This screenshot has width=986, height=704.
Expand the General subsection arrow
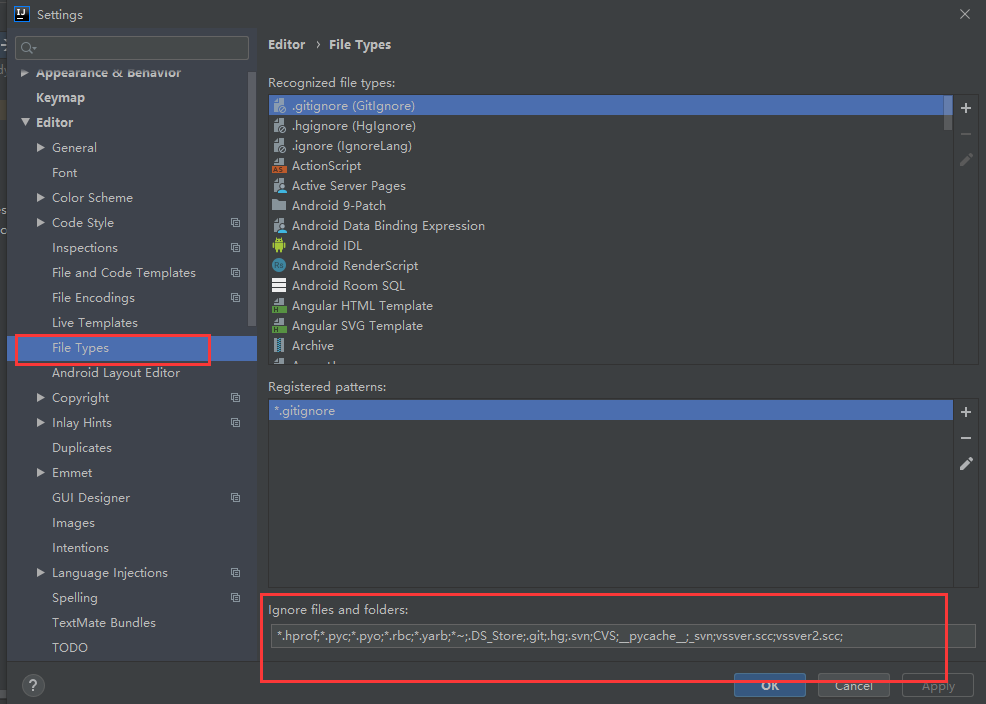[x=41, y=147]
